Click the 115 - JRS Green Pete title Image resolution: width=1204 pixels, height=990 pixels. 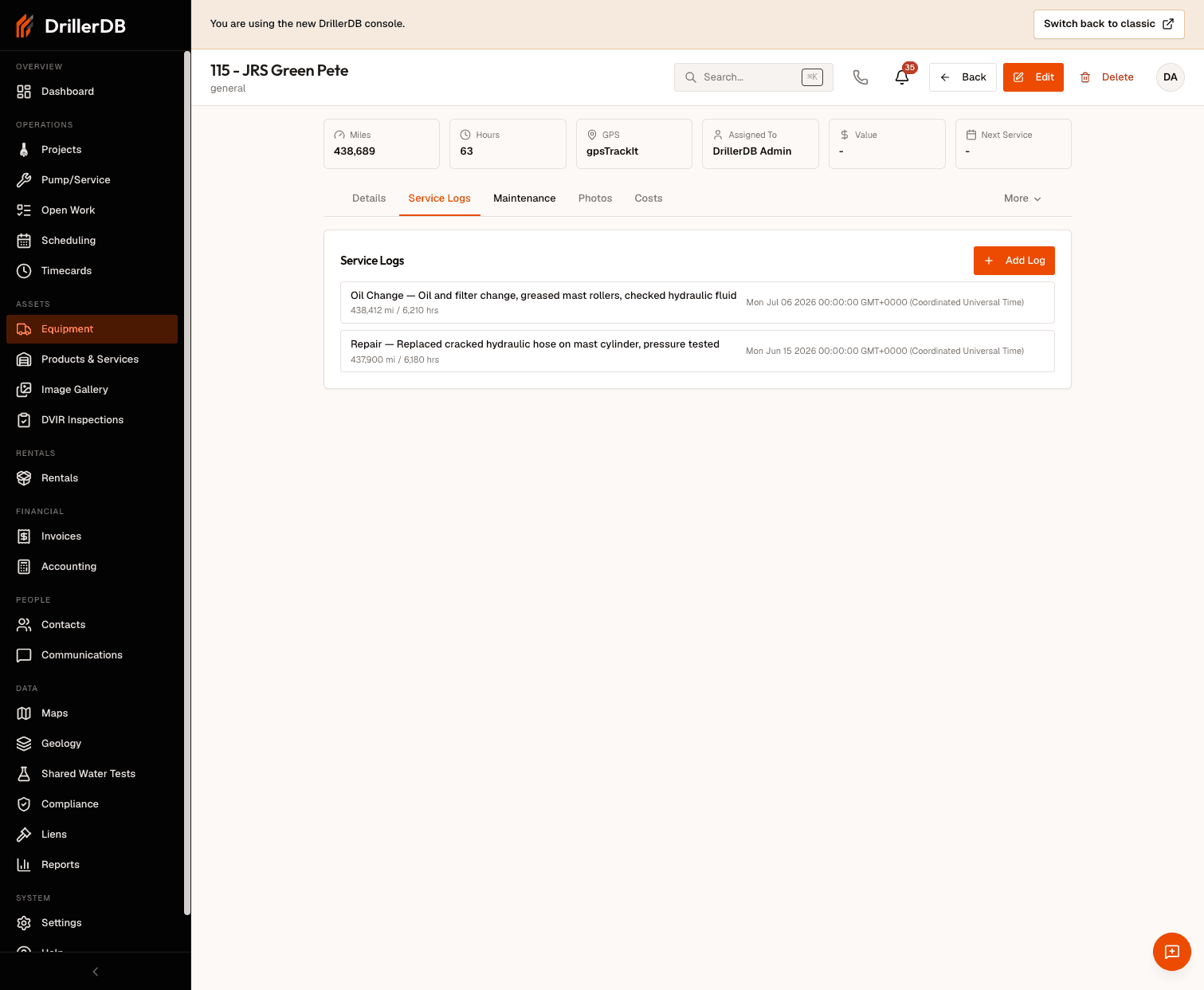[x=279, y=70]
